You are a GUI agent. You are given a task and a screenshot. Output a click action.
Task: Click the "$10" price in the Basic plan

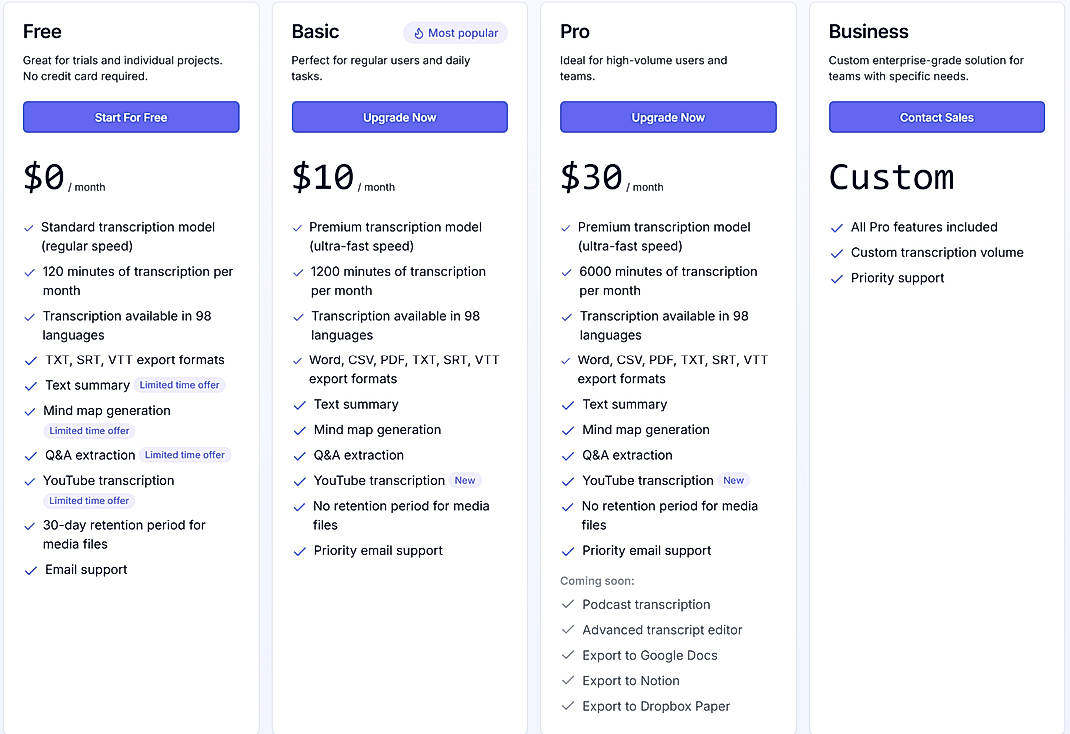point(321,174)
